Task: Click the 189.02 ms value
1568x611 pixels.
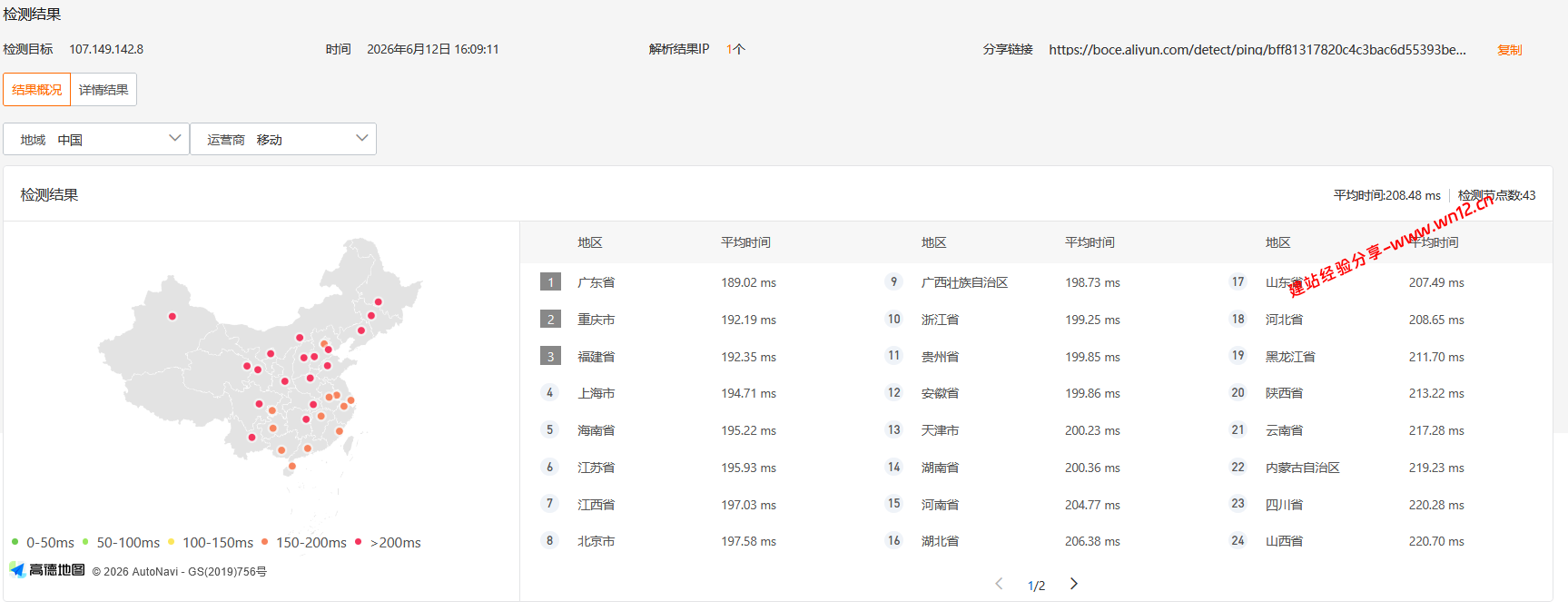Action: click(x=749, y=282)
